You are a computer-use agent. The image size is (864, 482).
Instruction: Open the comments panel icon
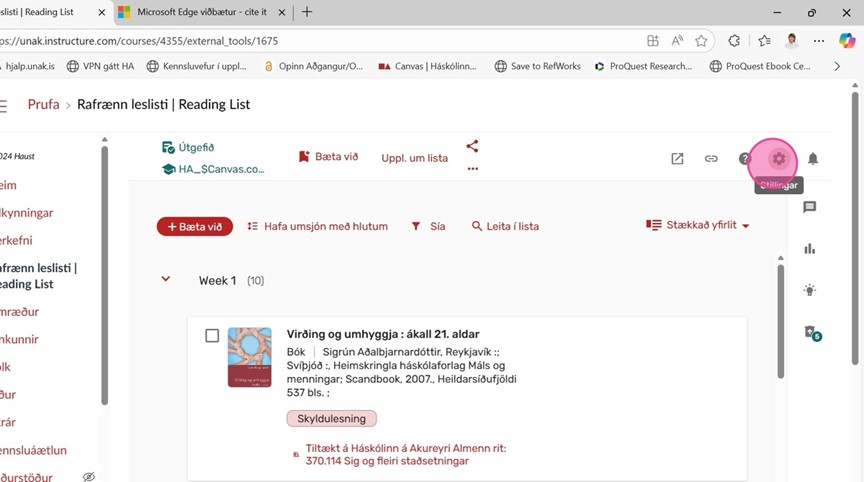[810, 207]
